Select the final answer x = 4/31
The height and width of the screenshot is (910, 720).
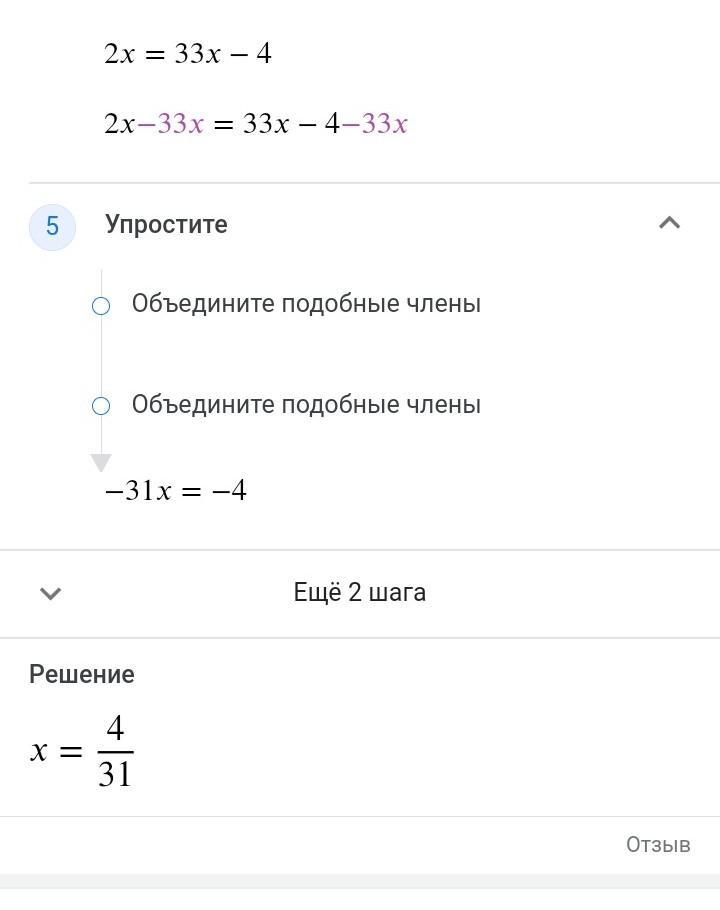pos(82,750)
